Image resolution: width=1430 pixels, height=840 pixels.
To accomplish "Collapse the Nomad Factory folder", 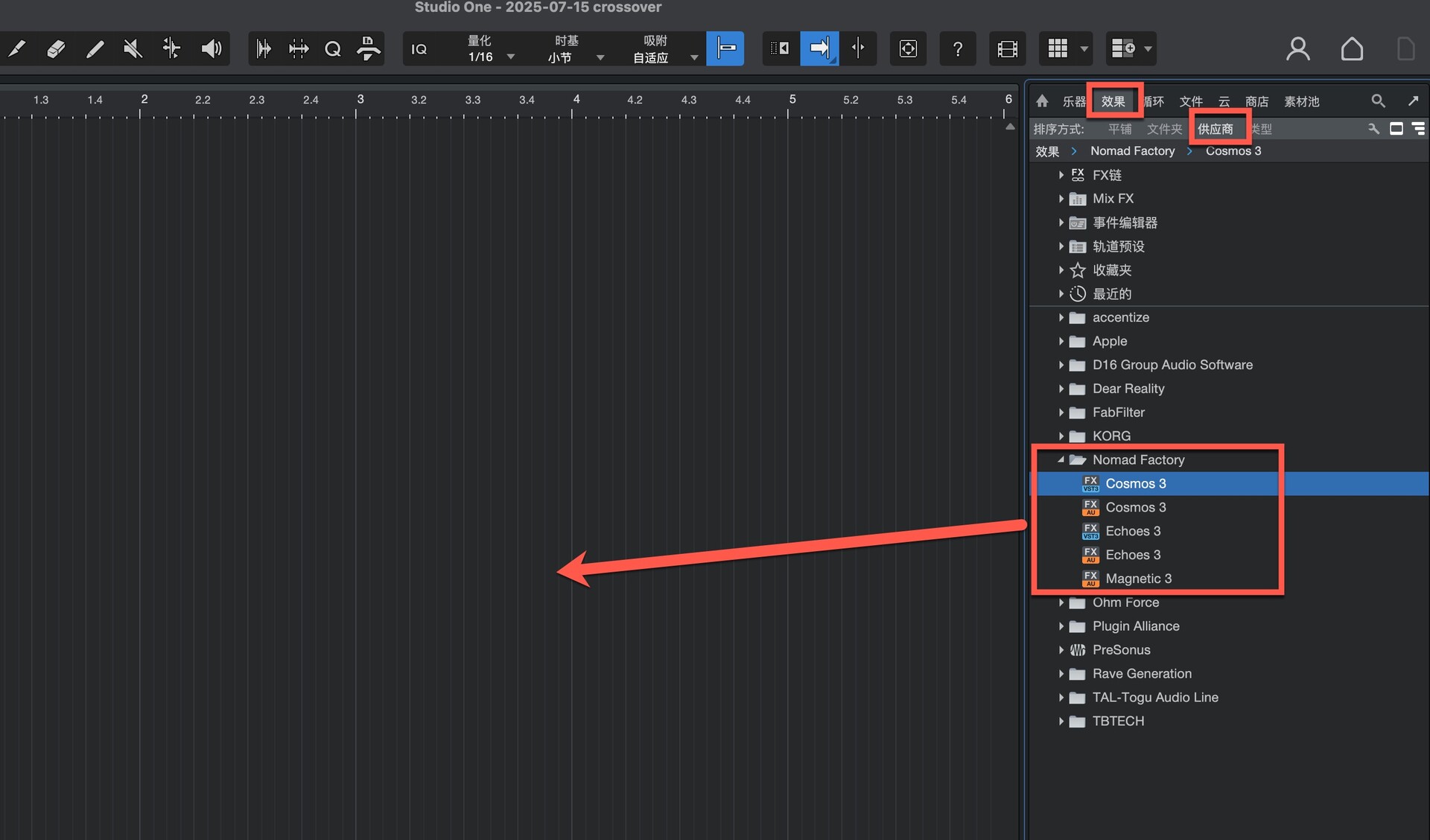I will [1061, 460].
